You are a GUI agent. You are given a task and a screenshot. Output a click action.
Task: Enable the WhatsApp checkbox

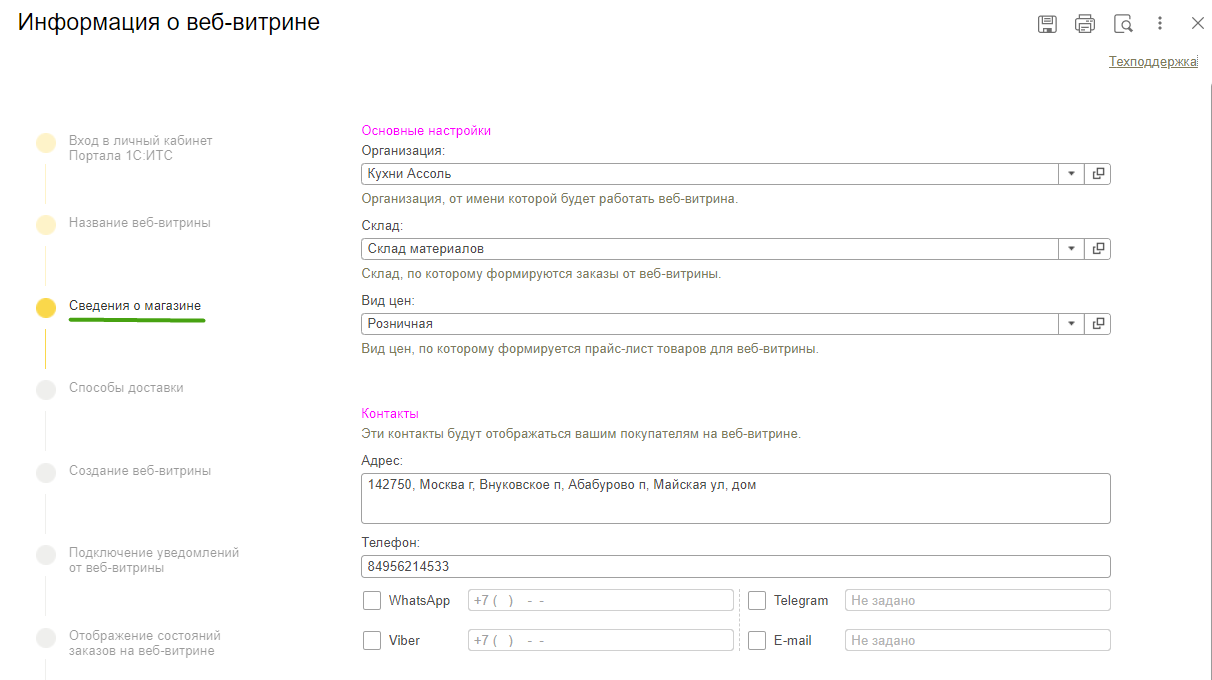[372, 601]
